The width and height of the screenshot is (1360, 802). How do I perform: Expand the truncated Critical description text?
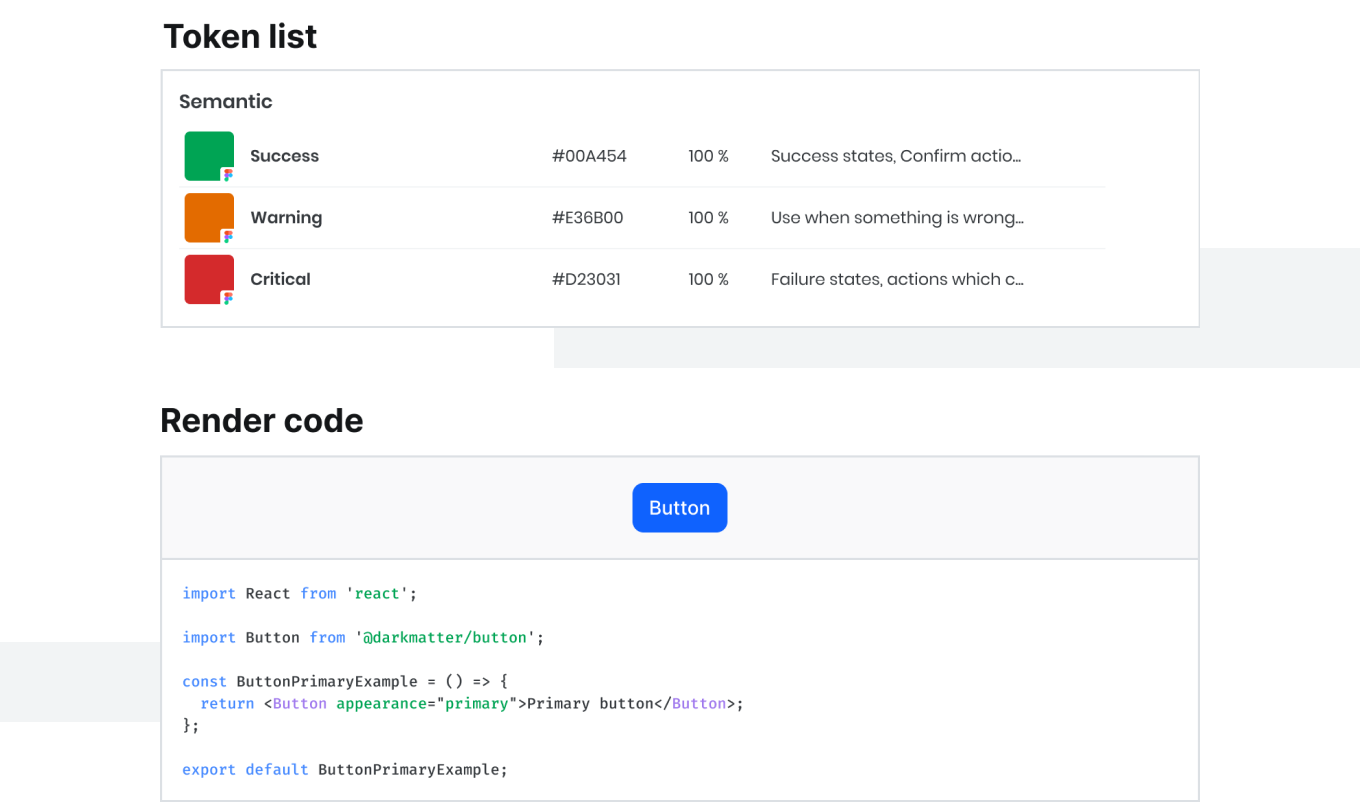click(897, 279)
